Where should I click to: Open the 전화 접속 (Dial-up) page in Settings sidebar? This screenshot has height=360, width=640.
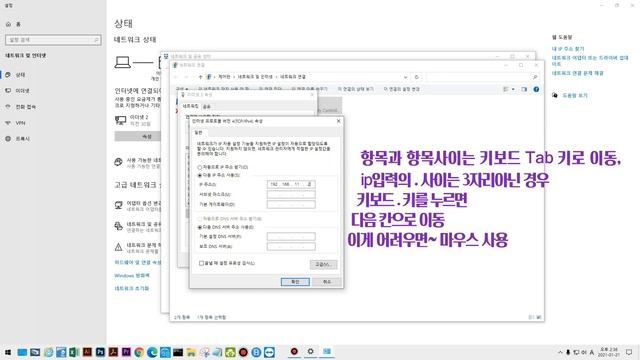click(25, 107)
